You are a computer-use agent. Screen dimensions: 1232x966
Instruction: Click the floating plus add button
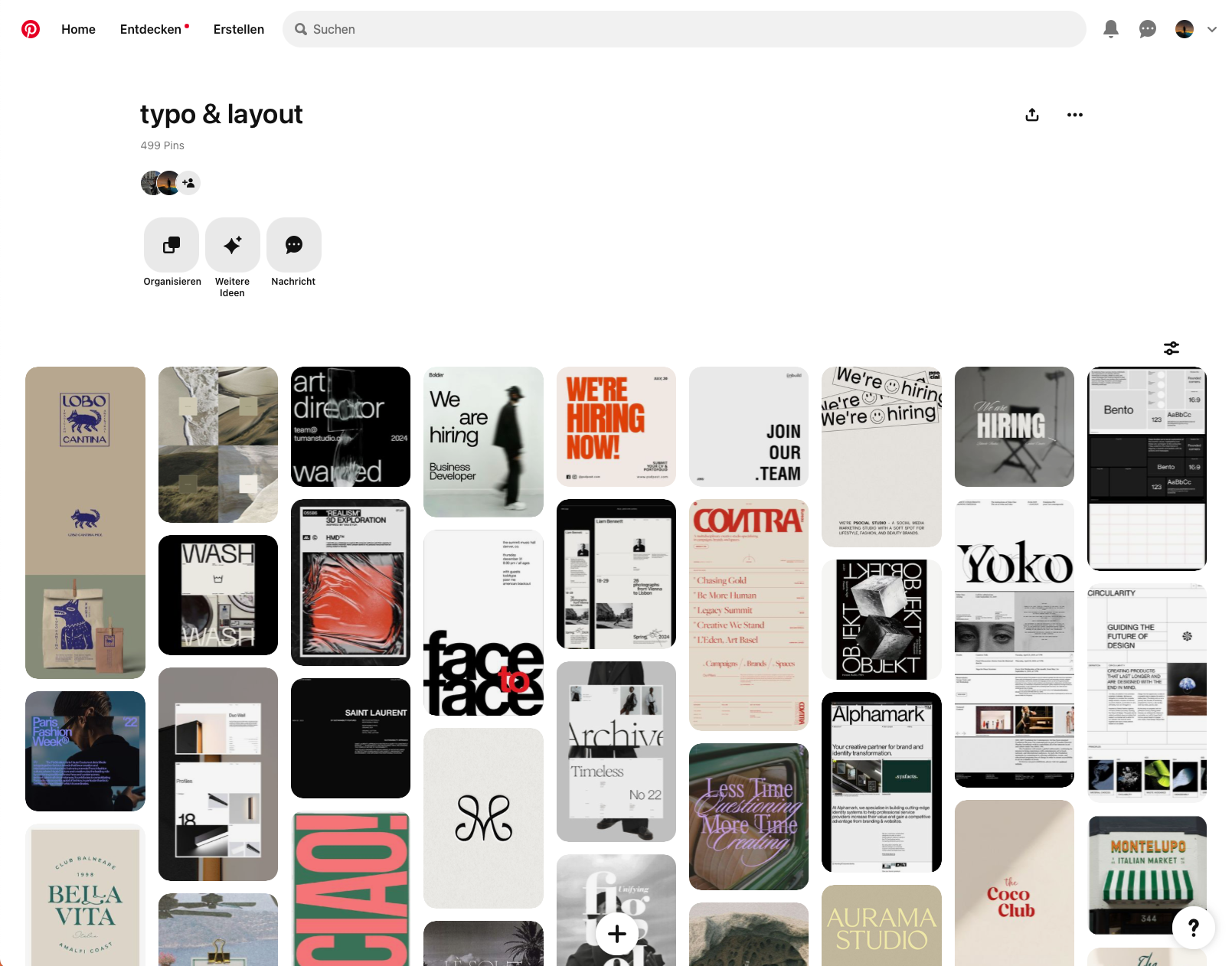[x=617, y=934]
